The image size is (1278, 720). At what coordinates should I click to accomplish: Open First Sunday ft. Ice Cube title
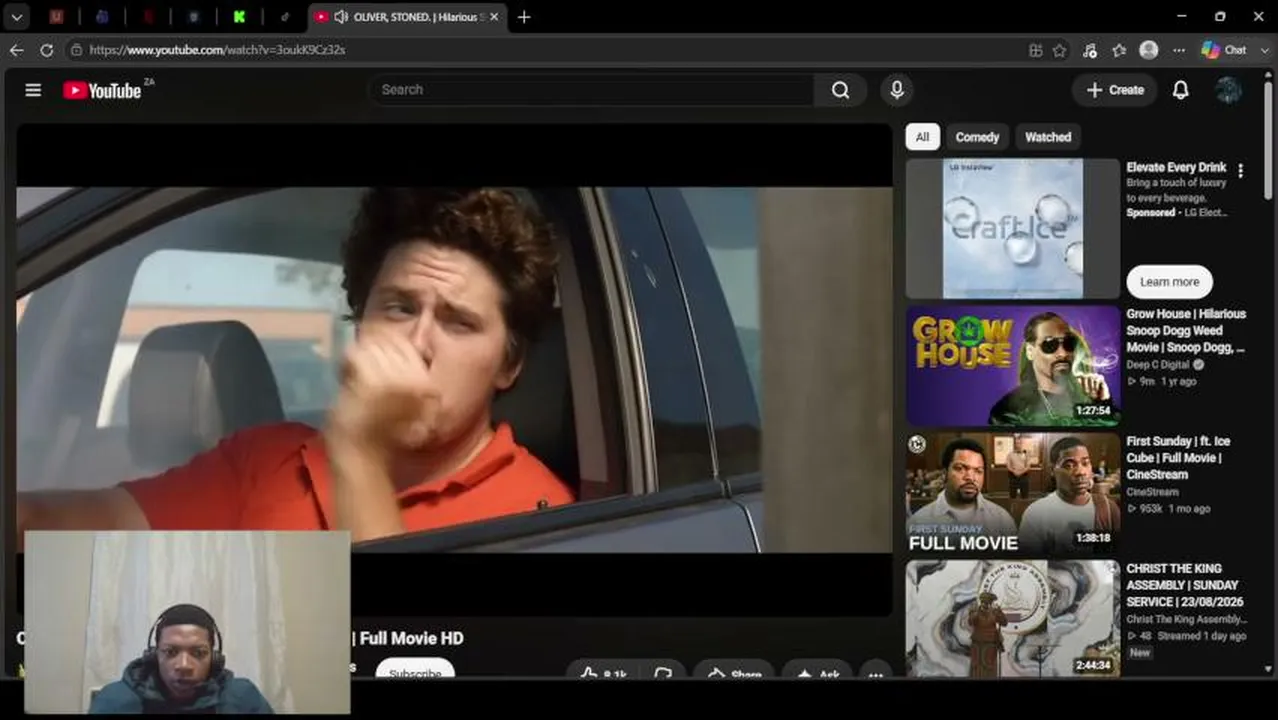click(x=1179, y=458)
